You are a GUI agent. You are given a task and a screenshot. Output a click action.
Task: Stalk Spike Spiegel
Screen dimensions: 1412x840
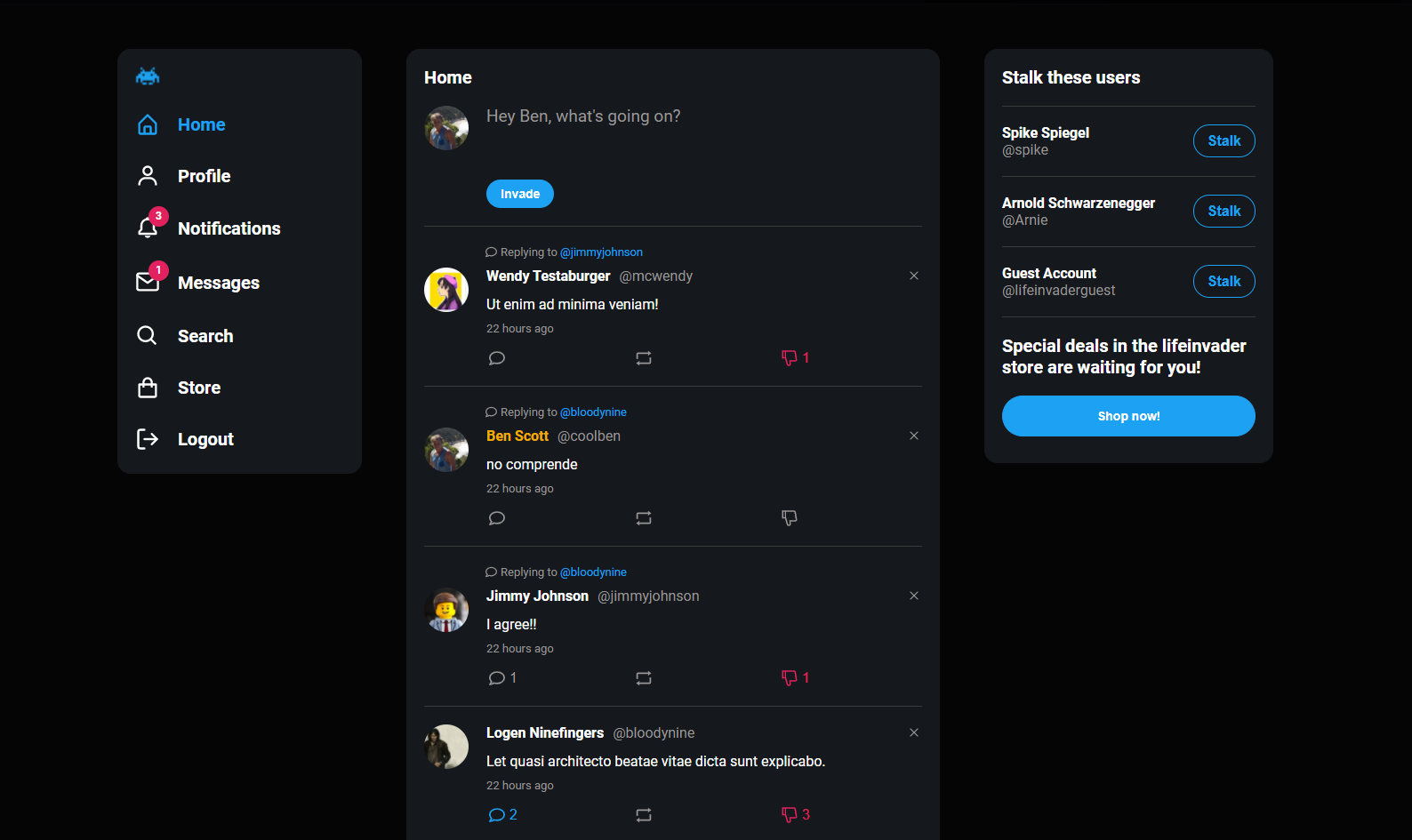[x=1223, y=140]
